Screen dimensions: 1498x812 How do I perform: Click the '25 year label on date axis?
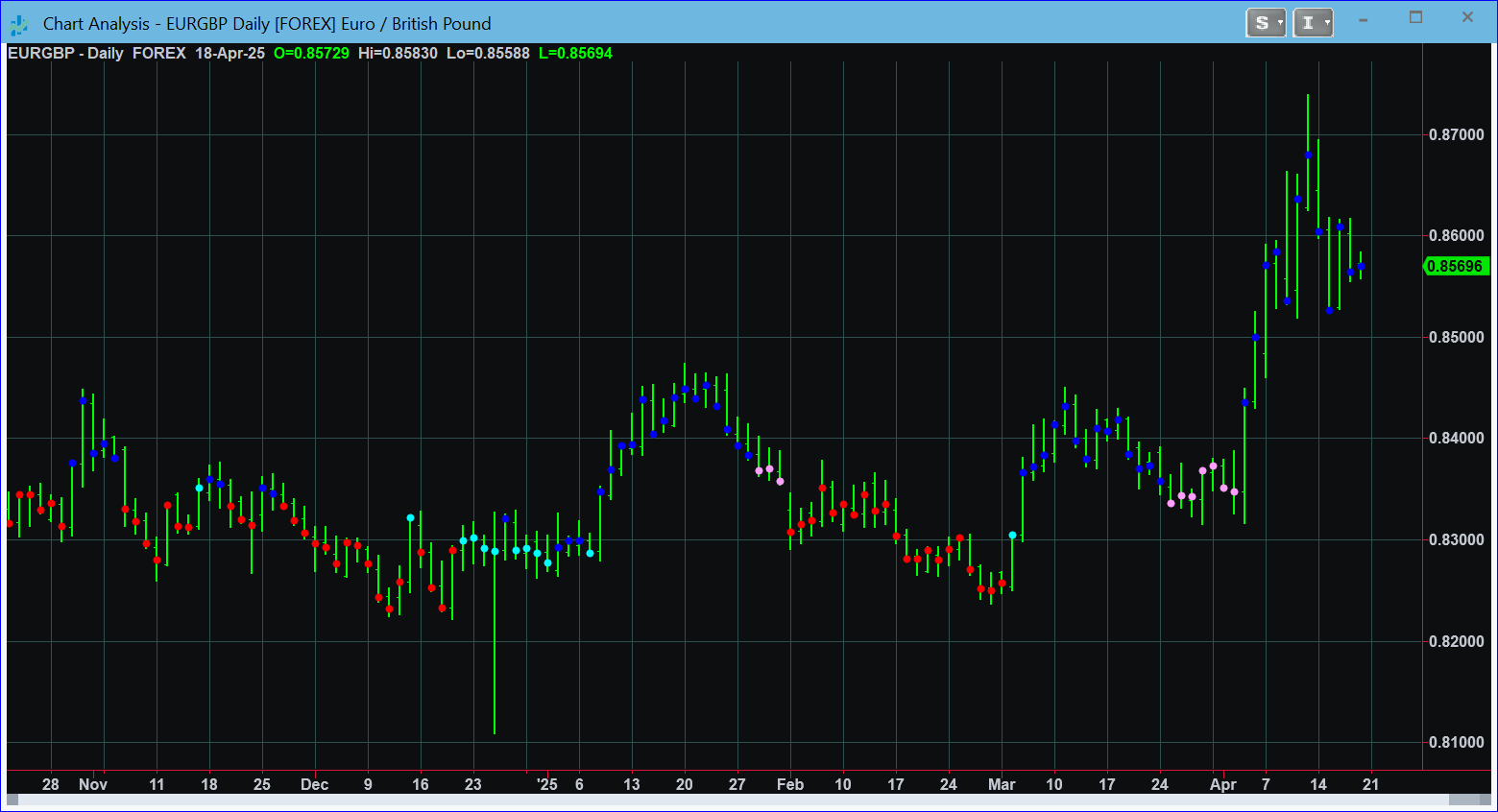546,784
